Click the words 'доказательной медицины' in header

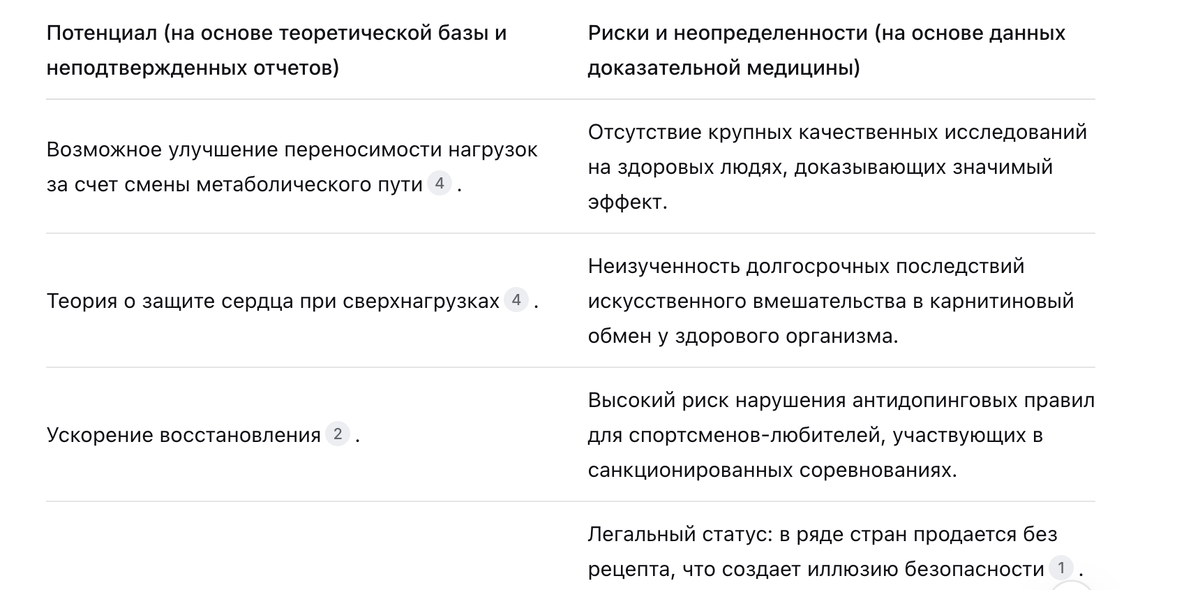(723, 68)
